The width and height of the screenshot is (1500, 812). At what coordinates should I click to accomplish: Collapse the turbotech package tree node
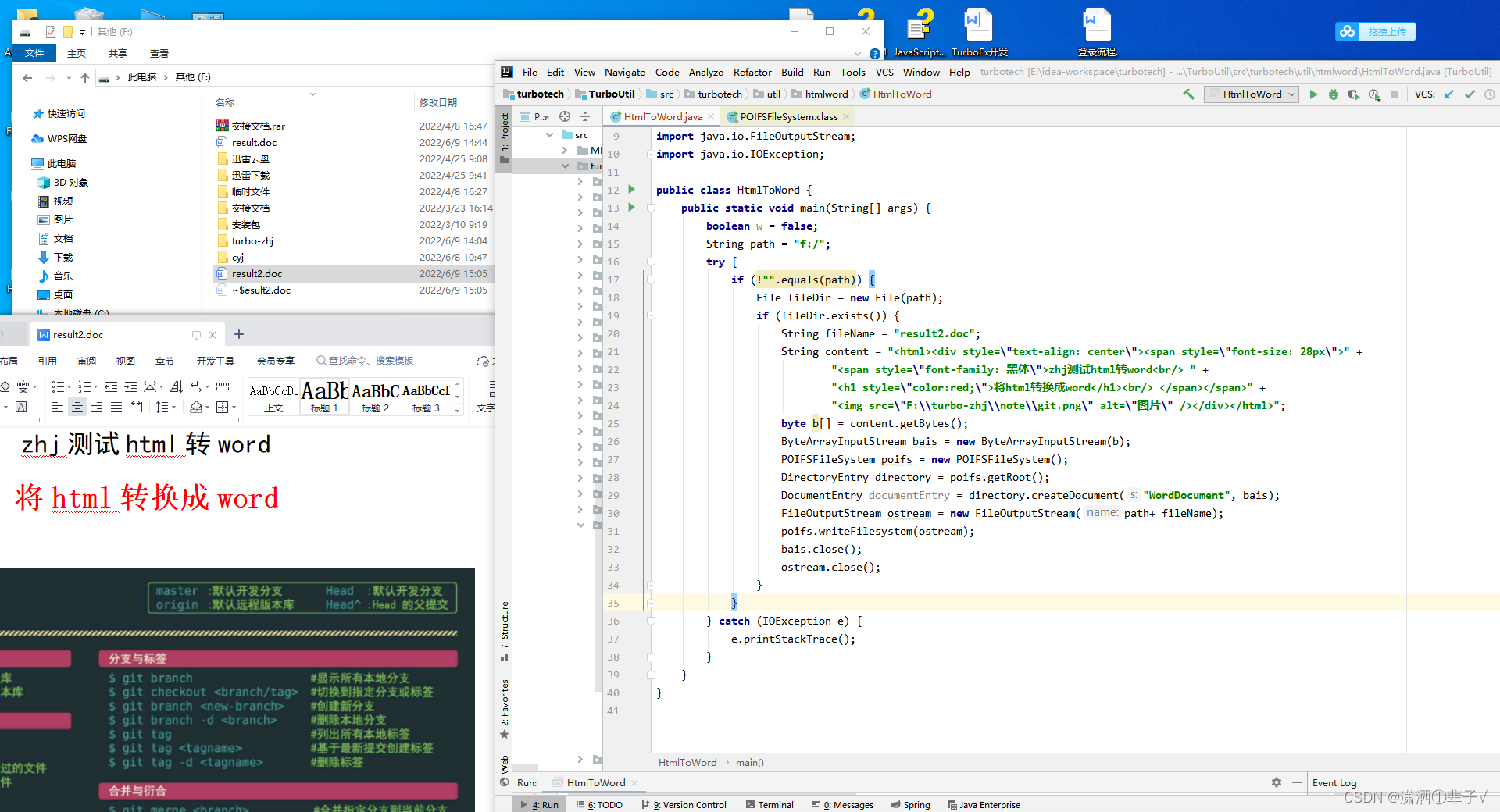[565, 166]
